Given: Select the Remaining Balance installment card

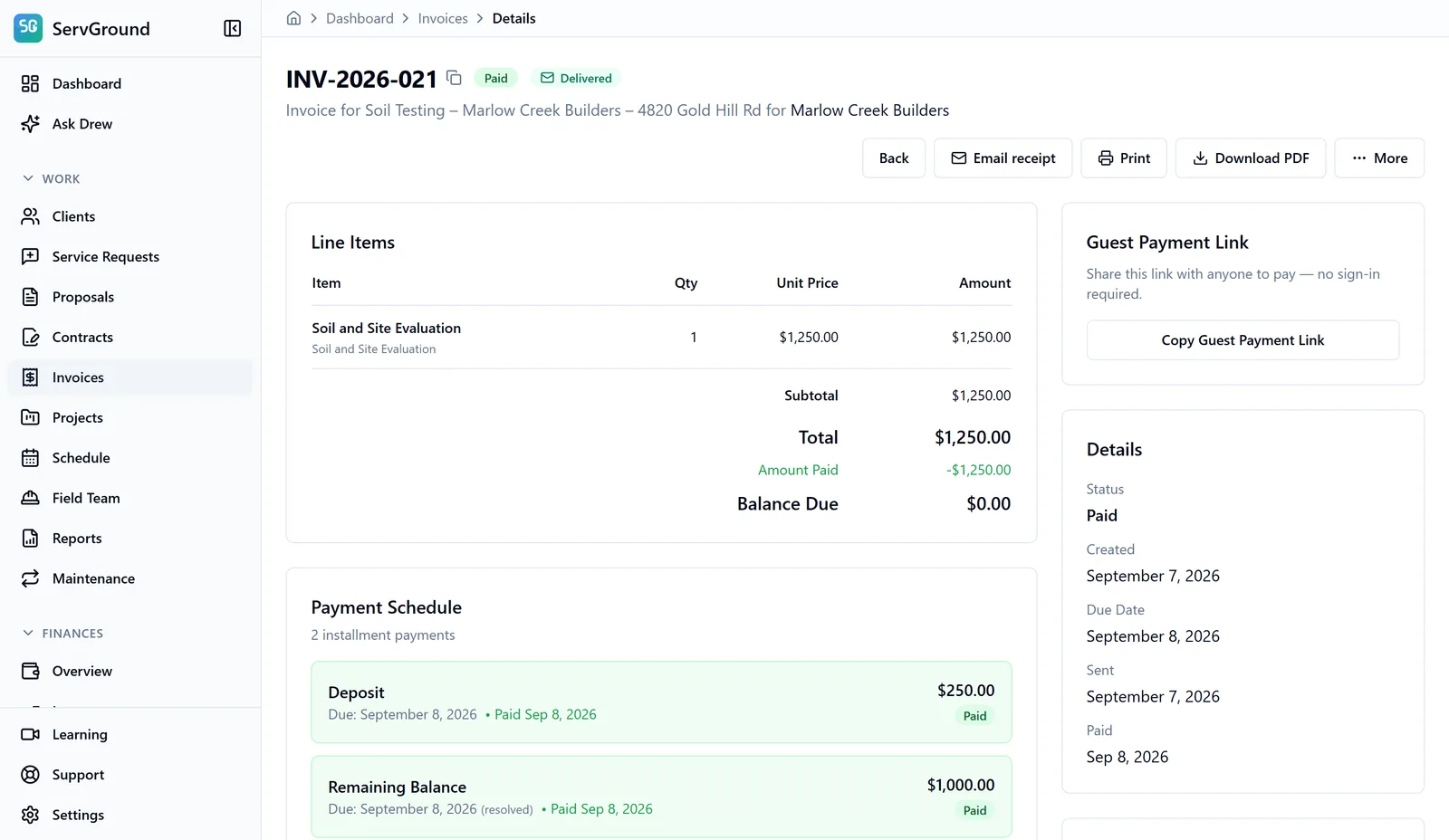Looking at the screenshot, I should coord(661,797).
